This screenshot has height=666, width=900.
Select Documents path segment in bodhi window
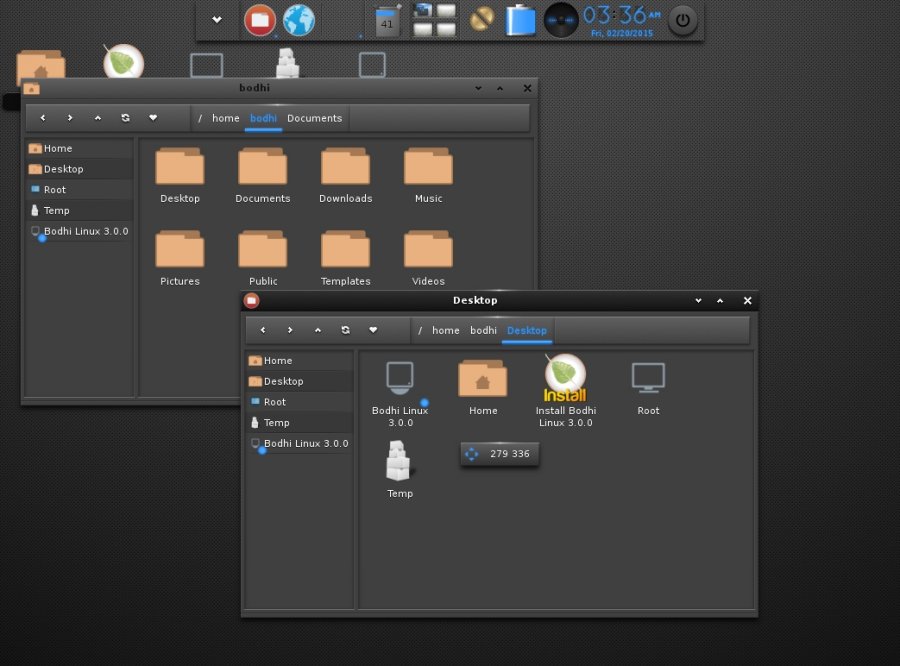[315, 118]
